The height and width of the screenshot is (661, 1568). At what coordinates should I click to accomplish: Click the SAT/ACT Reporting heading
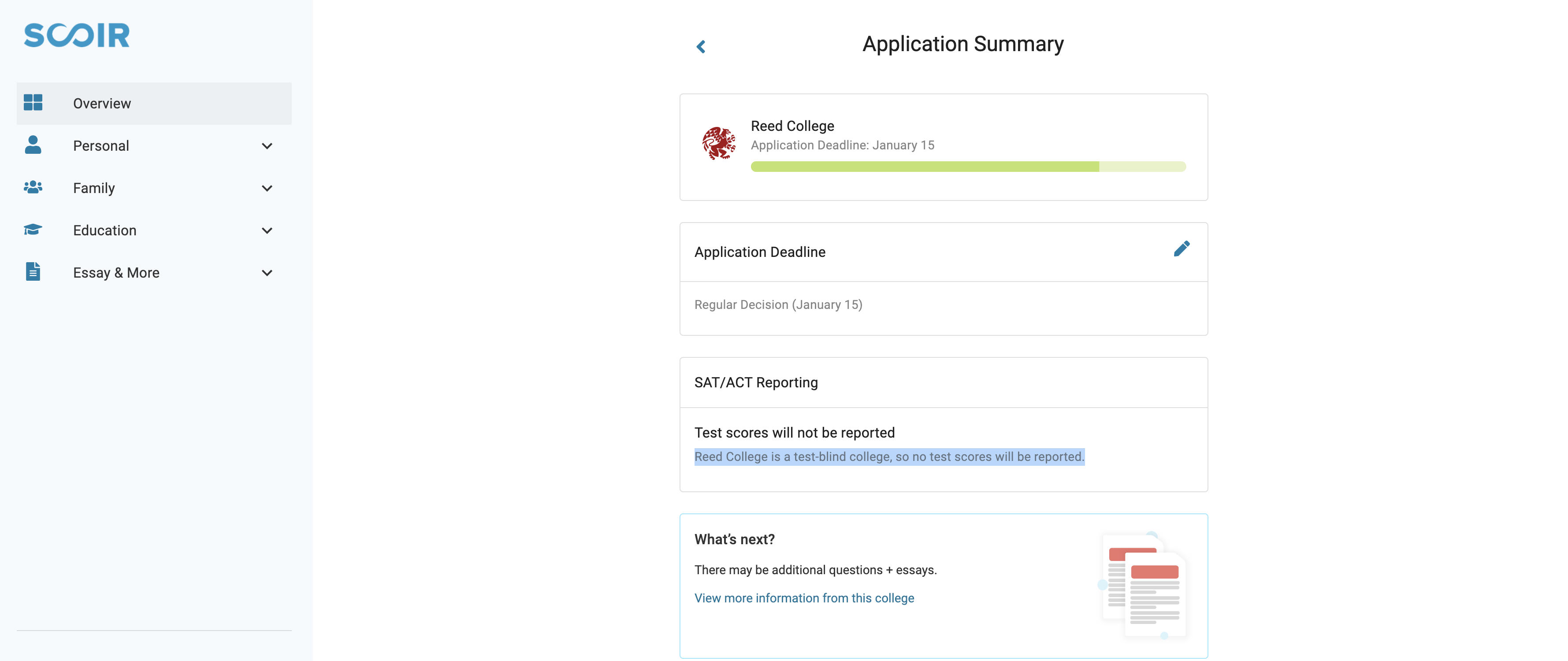(x=756, y=382)
